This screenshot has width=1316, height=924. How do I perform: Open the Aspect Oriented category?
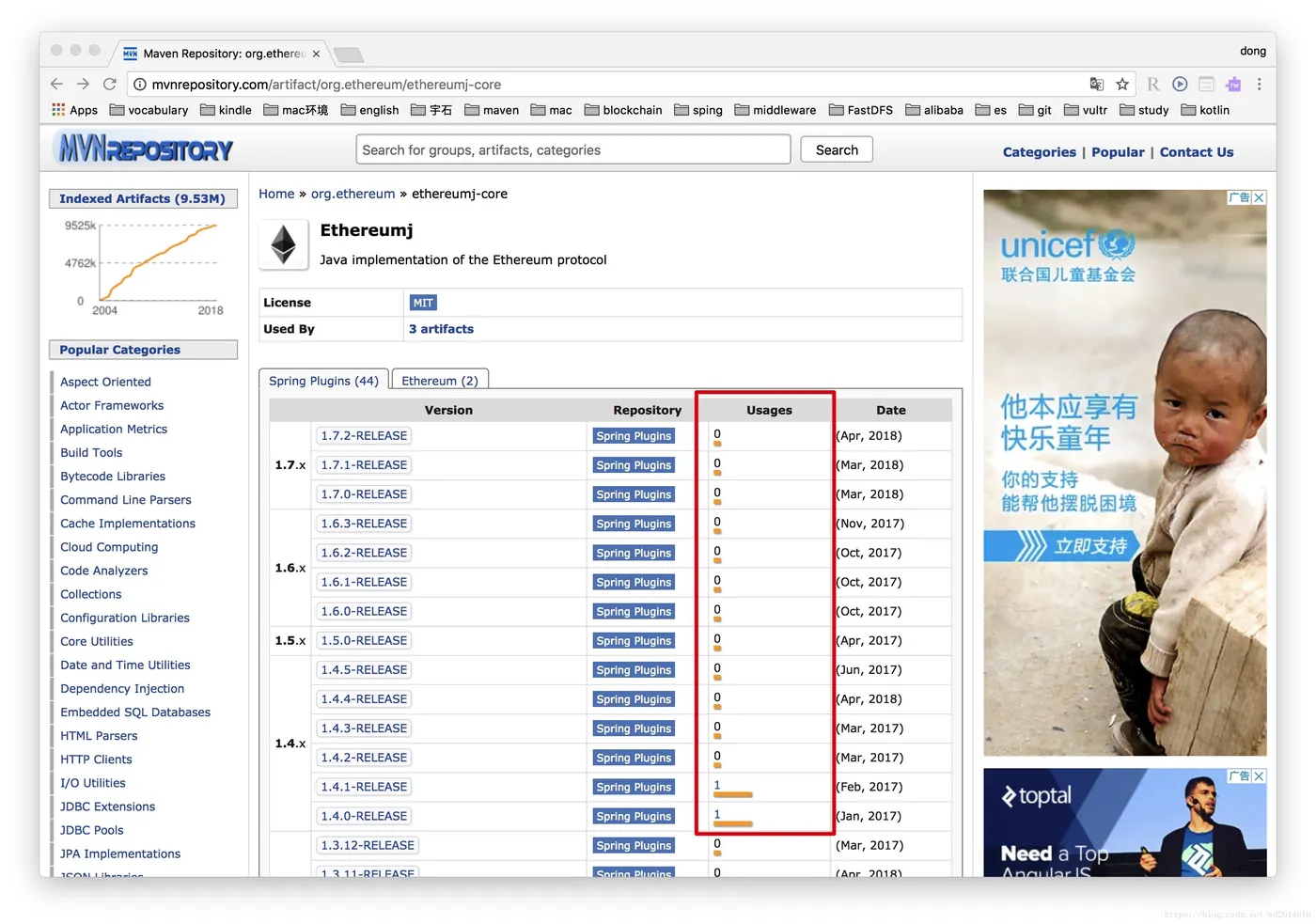coord(105,382)
